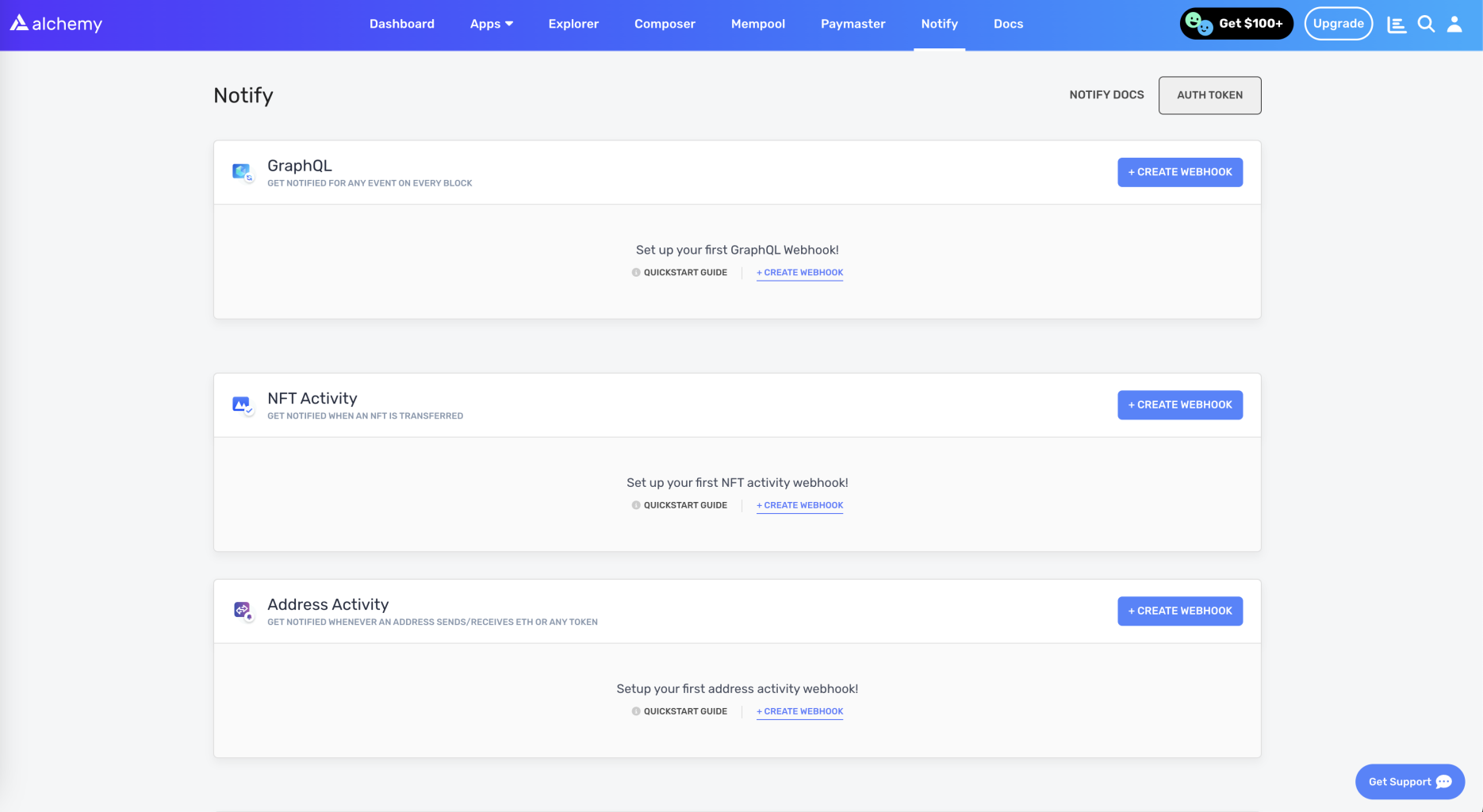Create a webhook from NFT Activity header
The height and width of the screenshot is (812, 1483).
(1180, 405)
